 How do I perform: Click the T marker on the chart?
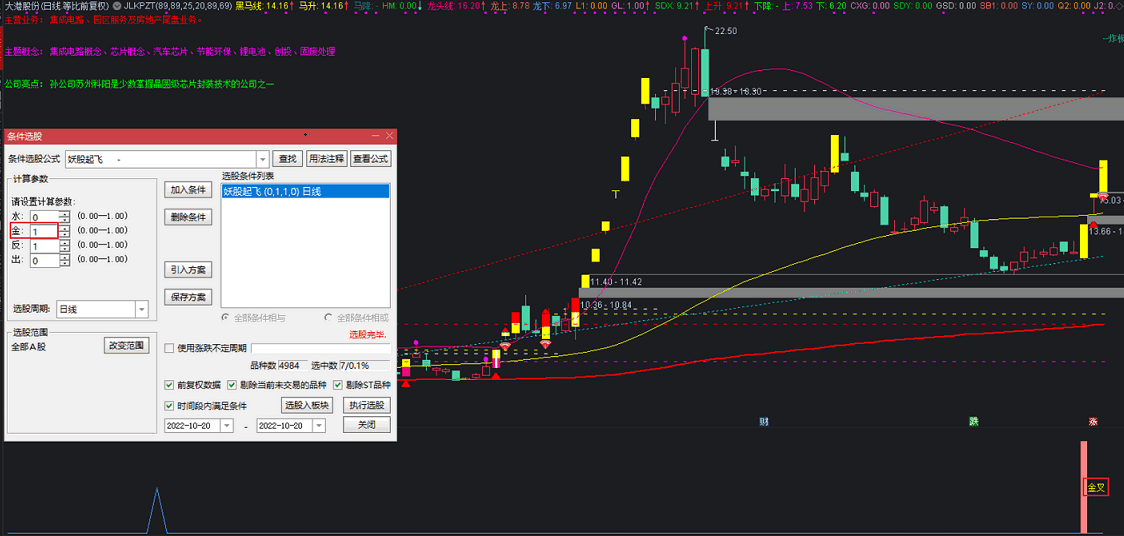coord(615,194)
